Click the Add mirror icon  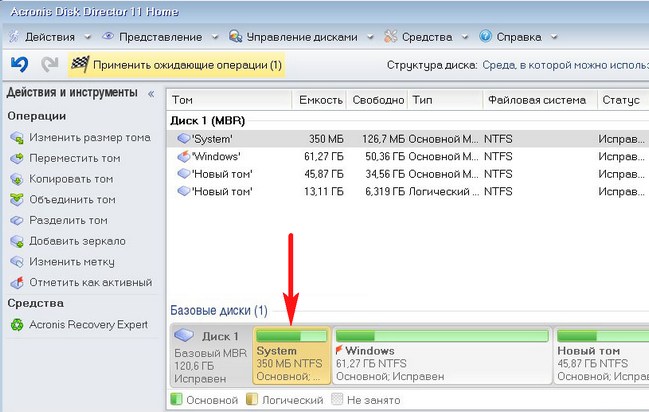pos(17,241)
